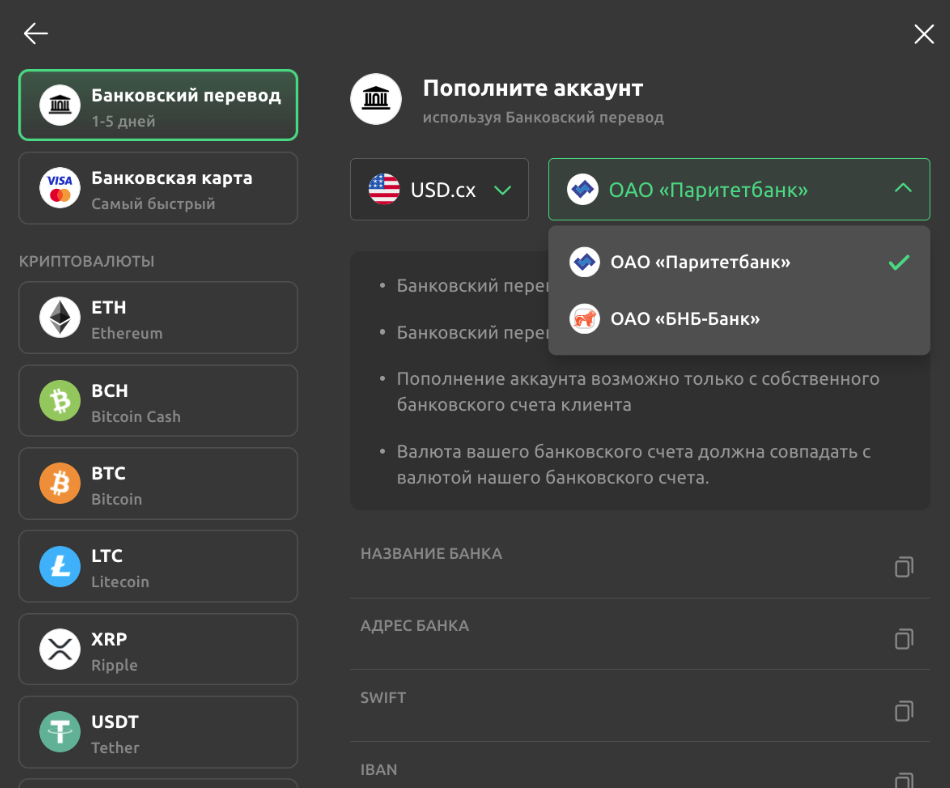Screen dimensions: 950x788
Task: Click the green checkmark beside Паритетбанк
Action: tap(899, 262)
